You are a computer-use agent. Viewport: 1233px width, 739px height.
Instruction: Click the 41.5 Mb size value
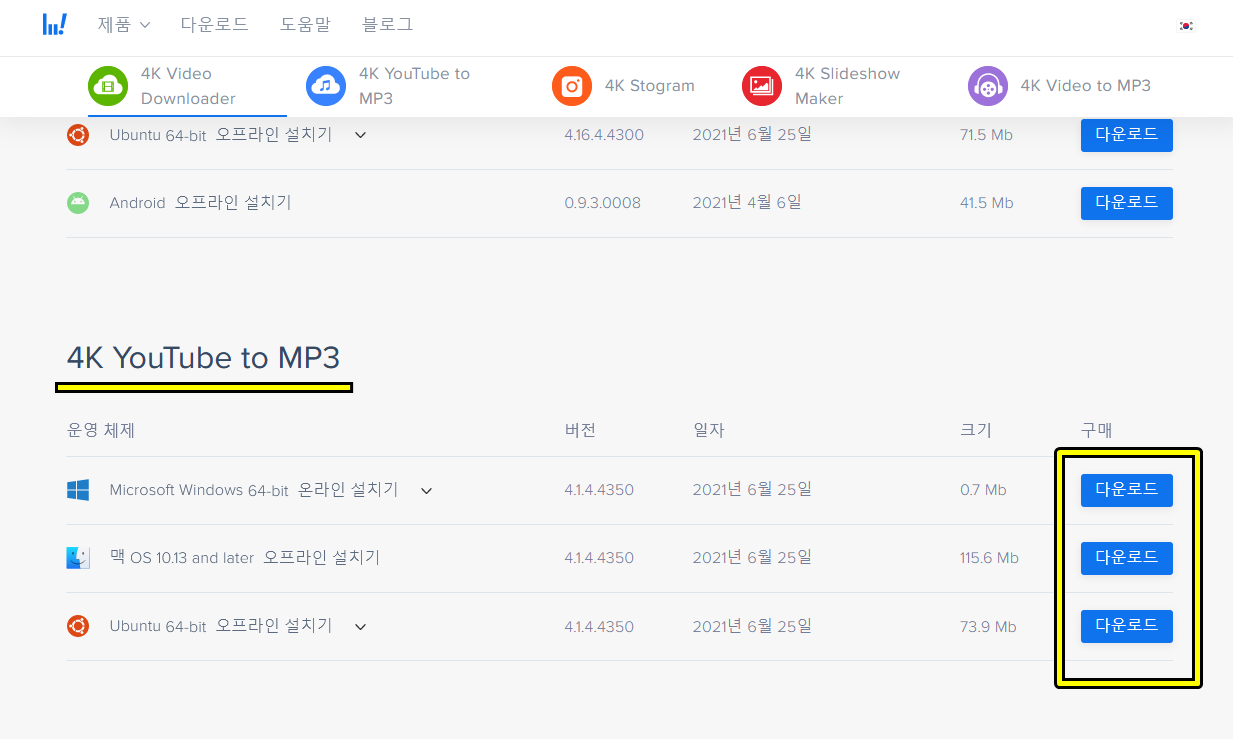pos(987,203)
